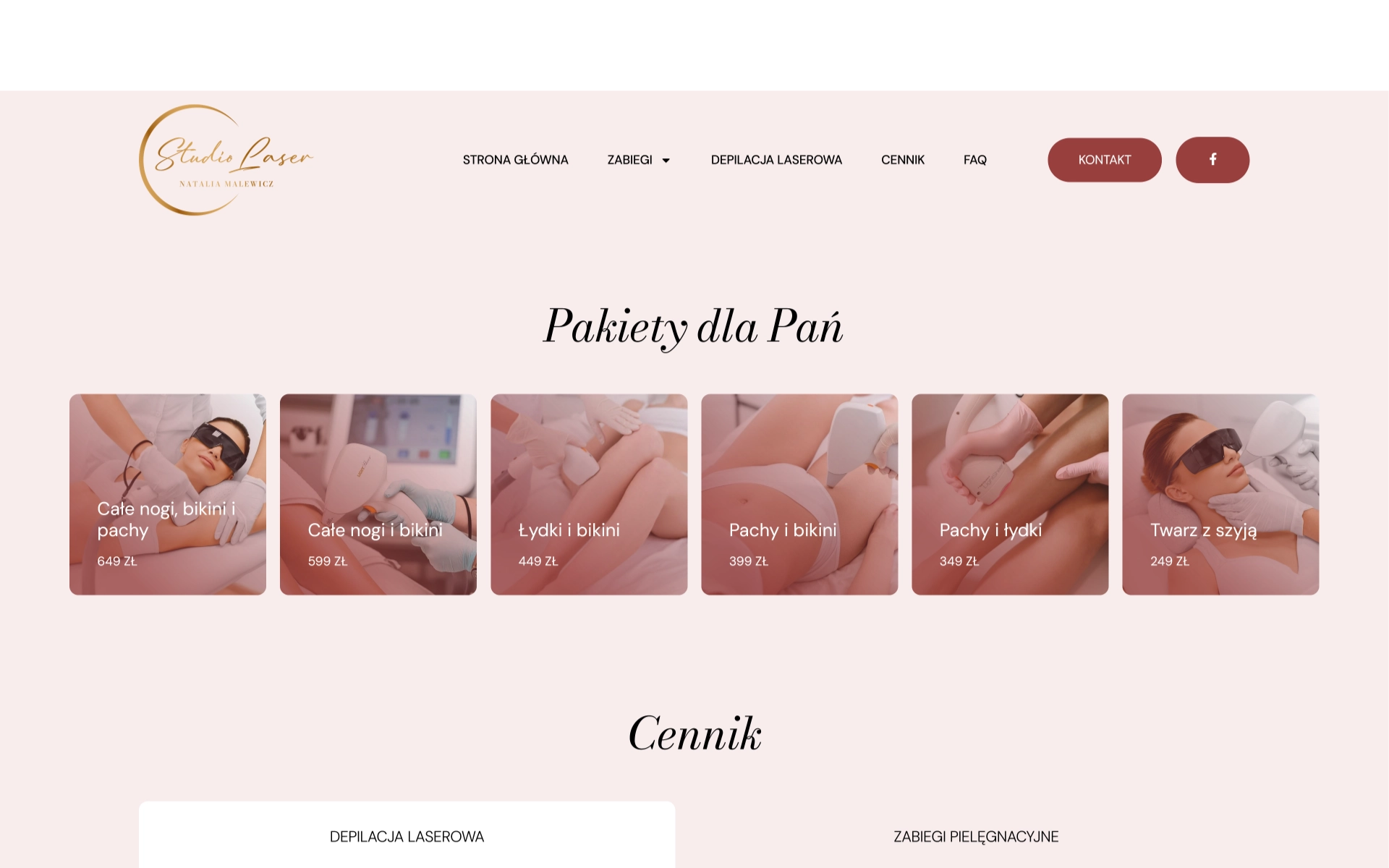Open the Zabiegi menu item
The height and width of the screenshot is (868, 1389).
630,160
